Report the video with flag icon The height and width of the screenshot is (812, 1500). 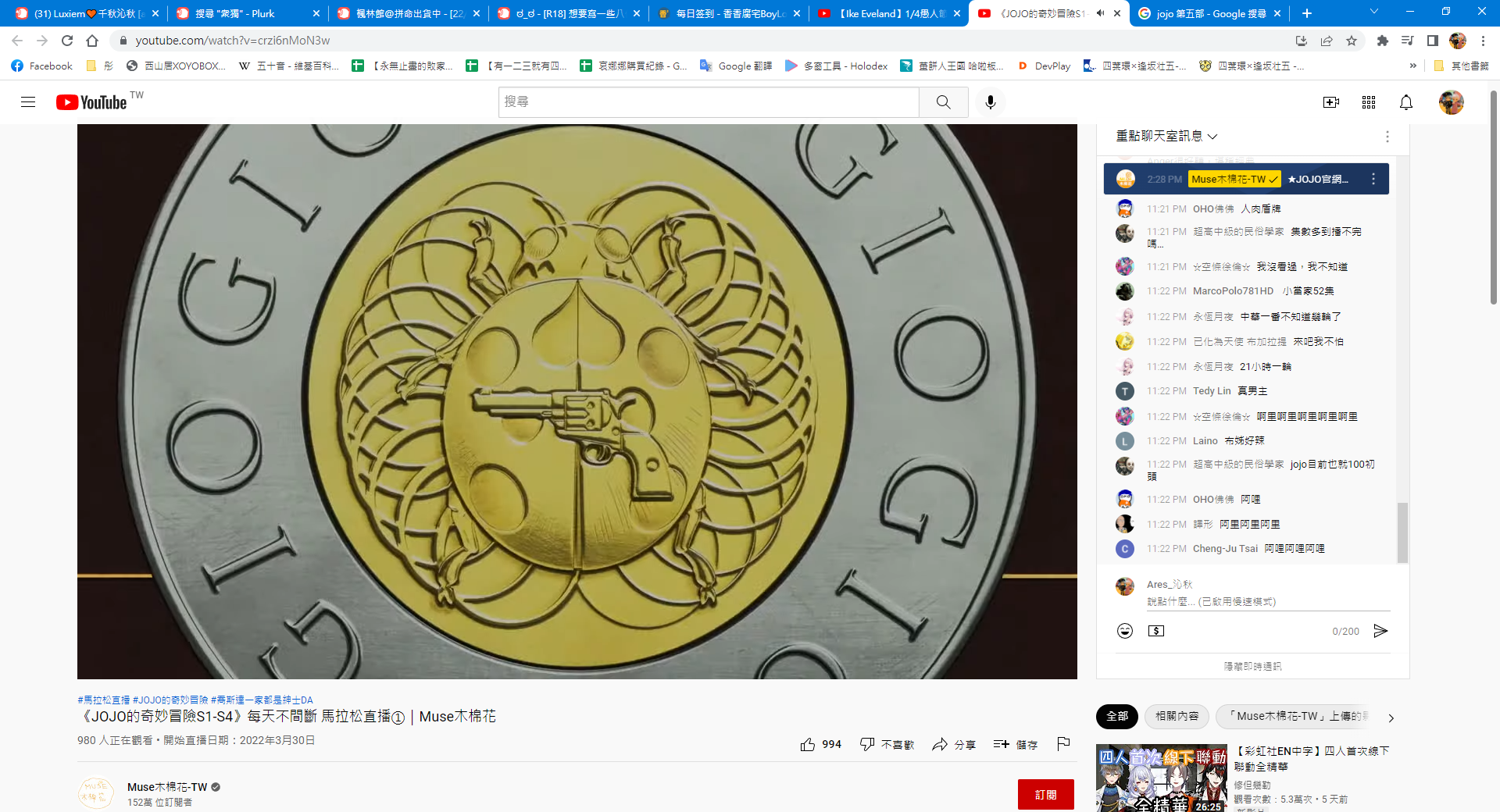point(1063,744)
